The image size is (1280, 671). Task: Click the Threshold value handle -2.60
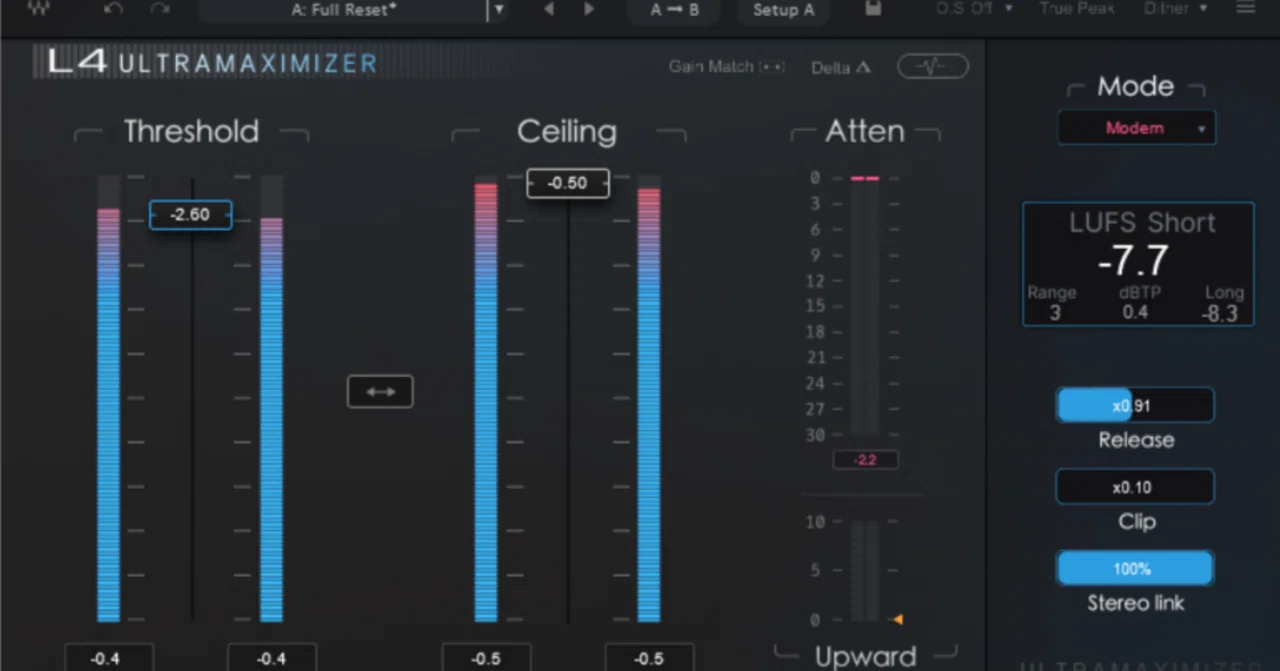click(x=190, y=215)
